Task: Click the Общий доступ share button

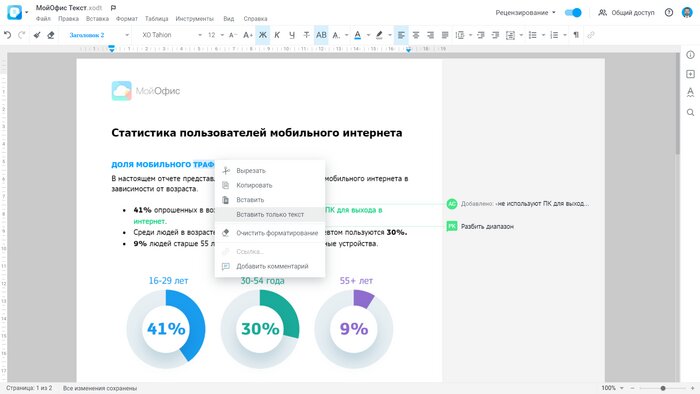Action: point(626,12)
